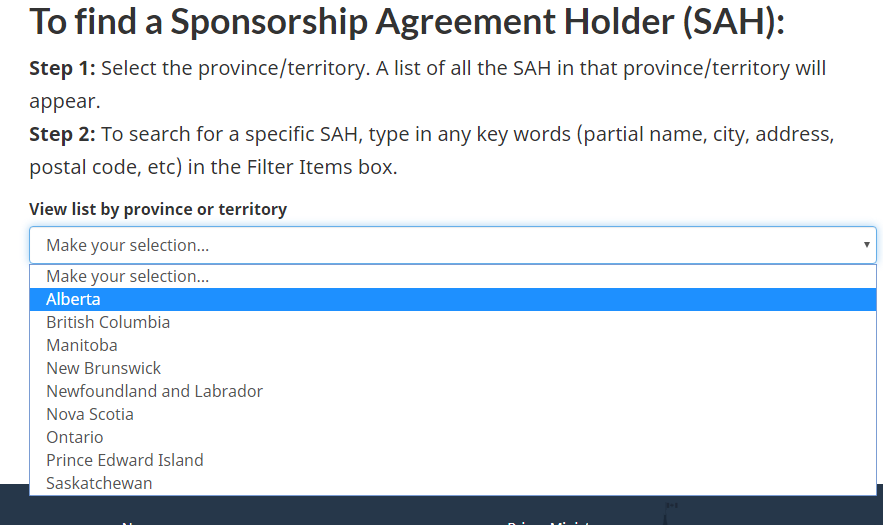The height and width of the screenshot is (525, 883).
Task: Click the partially visible Prime Minister footer link
Action: tap(552, 521)
